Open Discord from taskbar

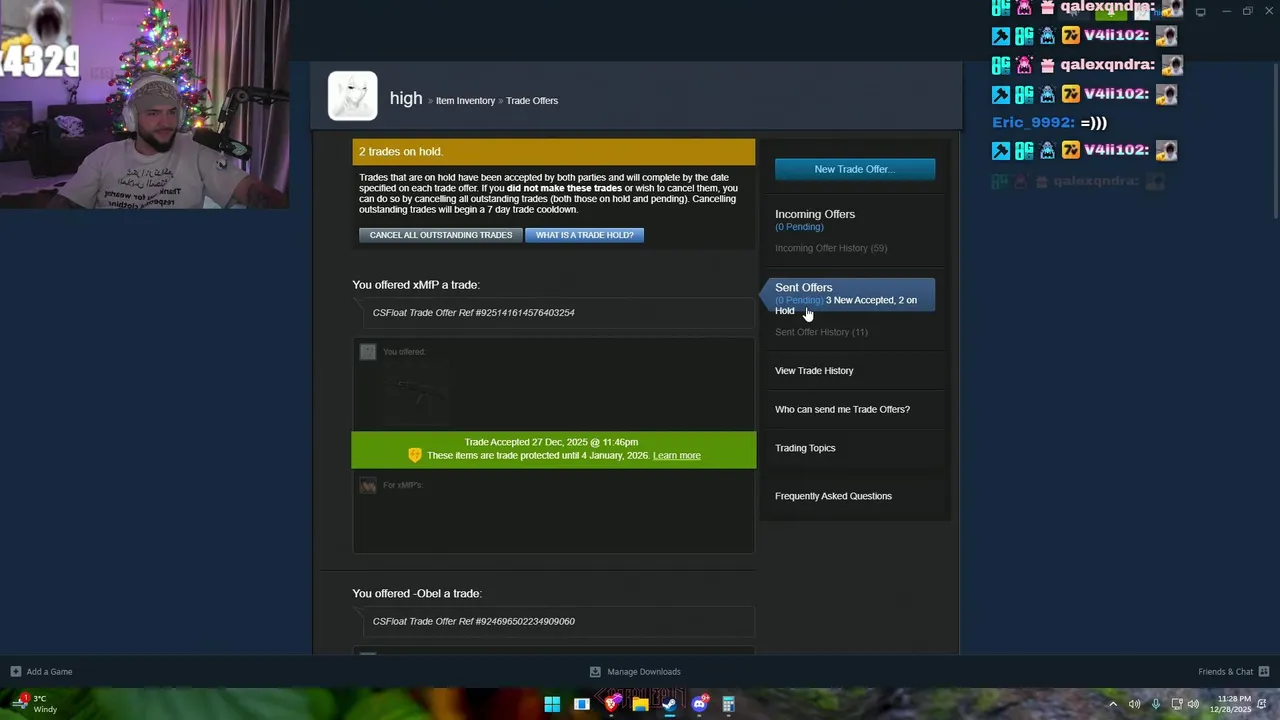click(699, 704)
